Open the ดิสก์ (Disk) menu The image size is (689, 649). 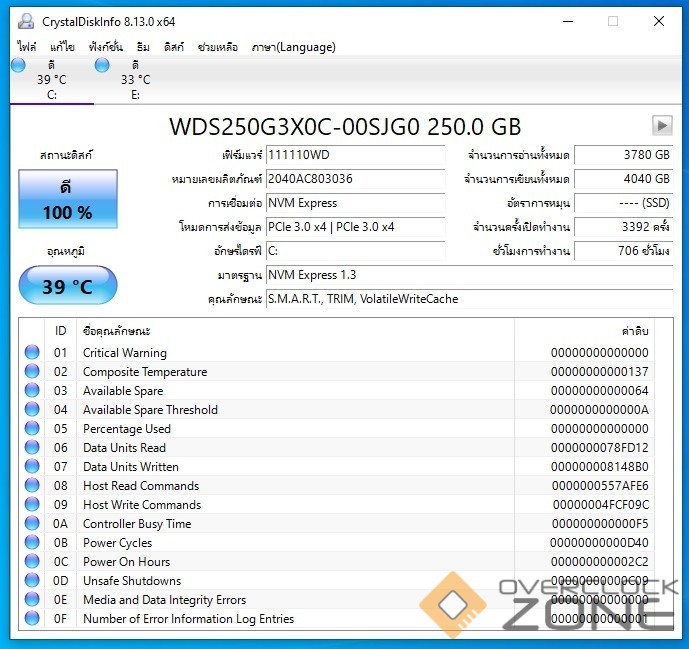tap(174, 47)
